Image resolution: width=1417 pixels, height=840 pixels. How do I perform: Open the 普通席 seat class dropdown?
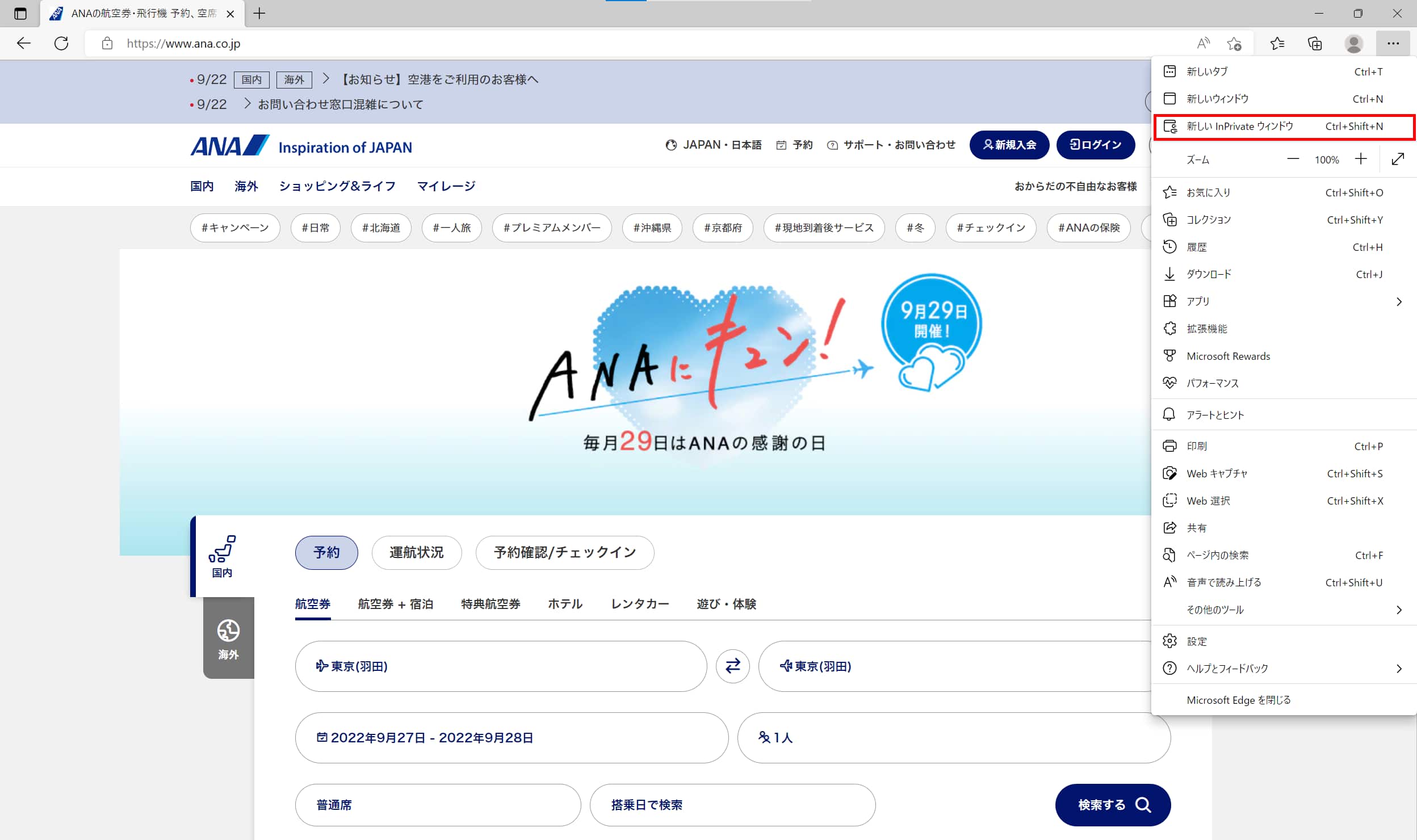coord(438,805)
